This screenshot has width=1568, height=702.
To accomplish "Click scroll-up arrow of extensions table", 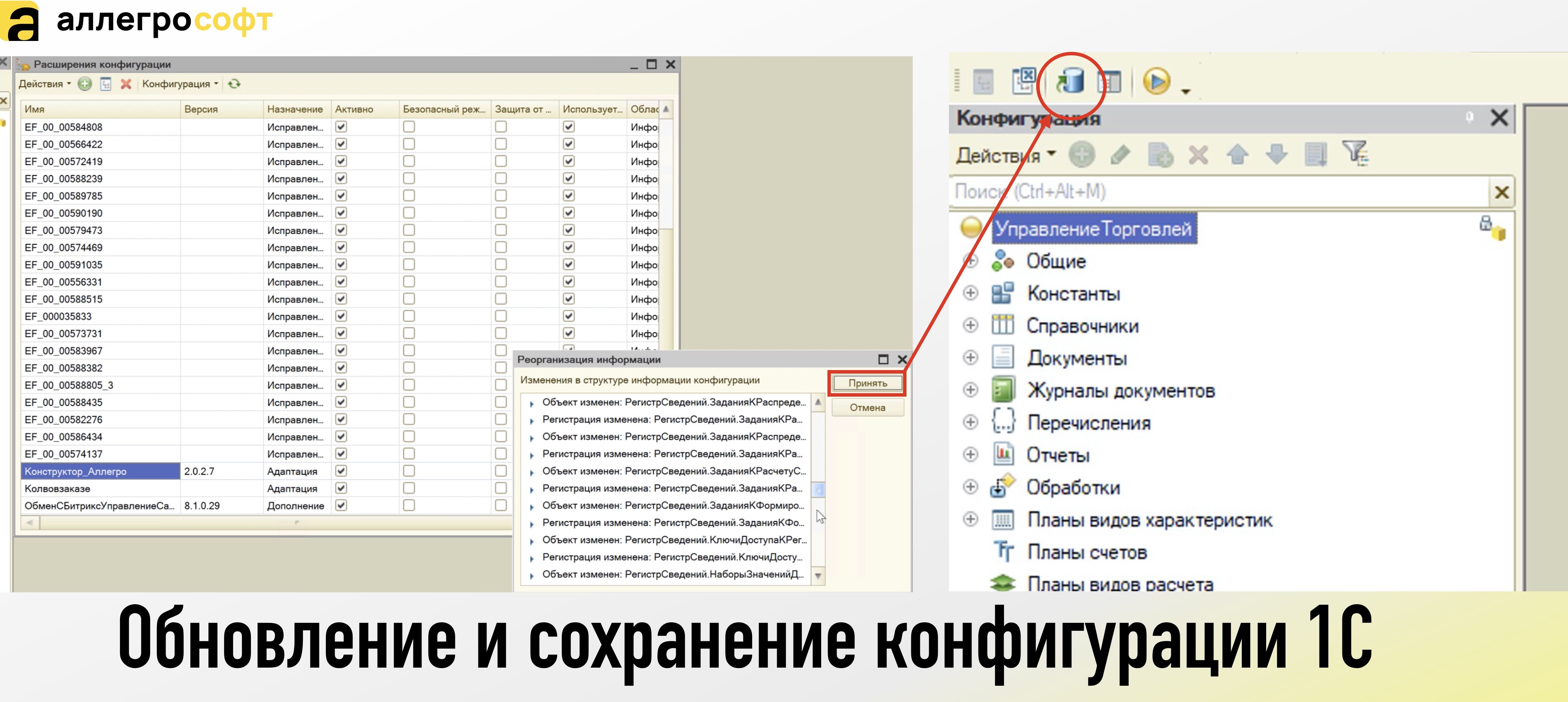I will pos(666,109).
